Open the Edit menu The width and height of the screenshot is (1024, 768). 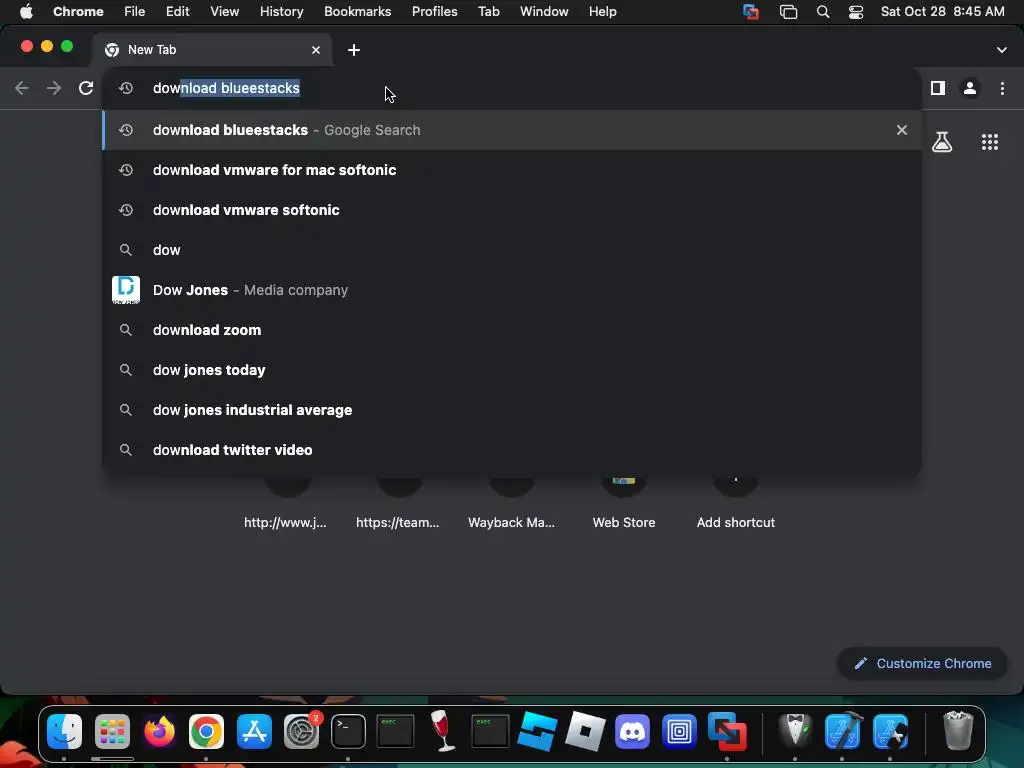[177, 12]
